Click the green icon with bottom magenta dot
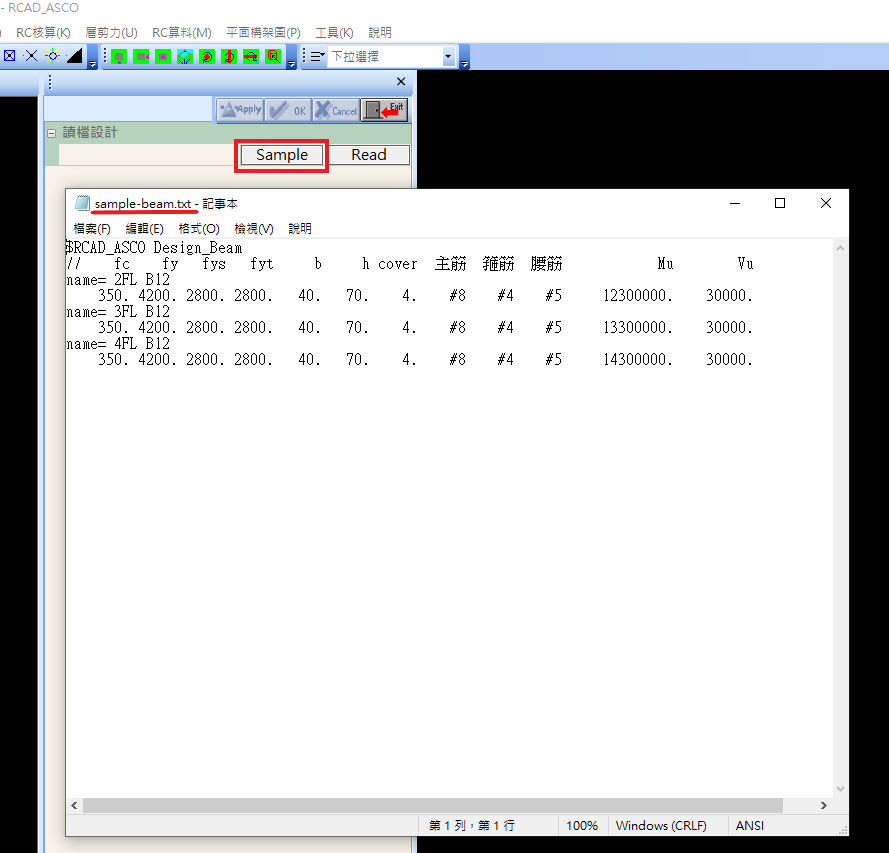 coord(119,57)
